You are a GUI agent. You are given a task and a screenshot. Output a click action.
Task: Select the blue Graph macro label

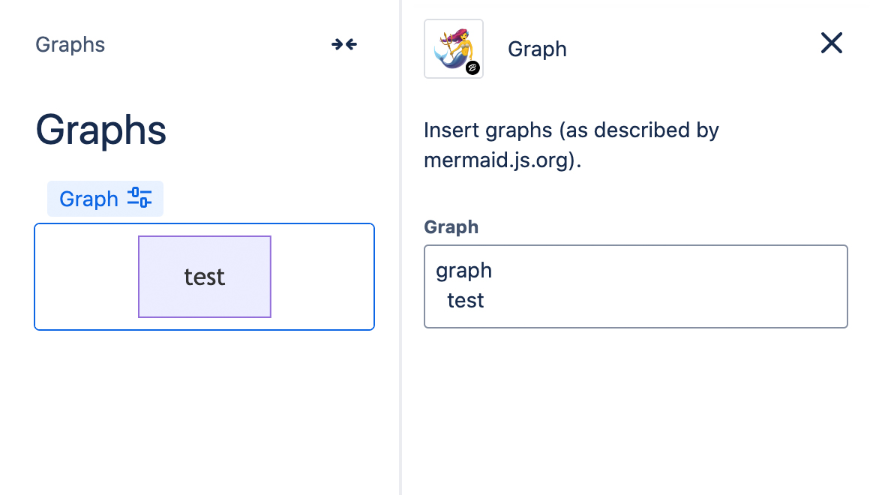click(89, 199)
